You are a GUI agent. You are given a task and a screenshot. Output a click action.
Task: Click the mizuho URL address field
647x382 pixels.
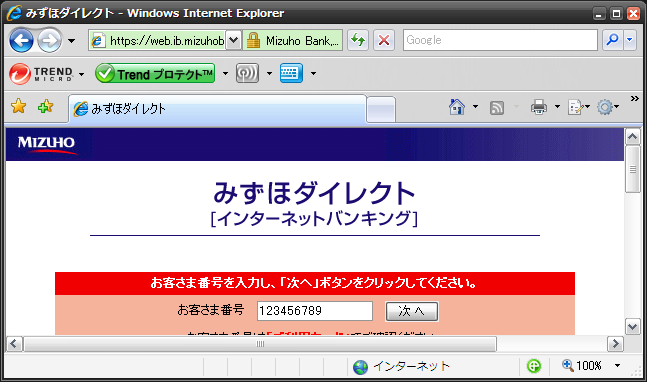pos(157,40)
